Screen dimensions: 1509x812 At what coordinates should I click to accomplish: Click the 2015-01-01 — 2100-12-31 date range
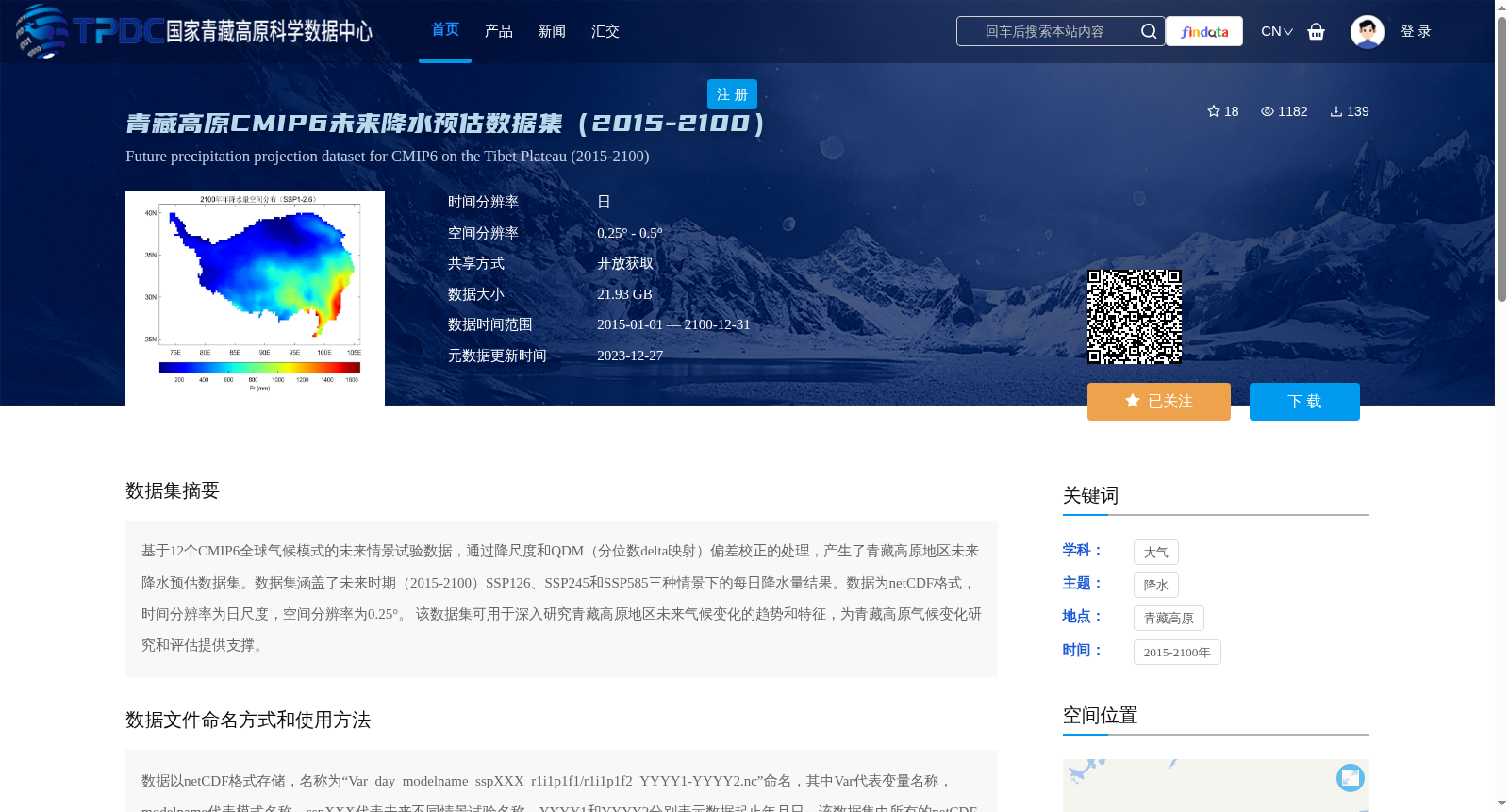point(673,324)
